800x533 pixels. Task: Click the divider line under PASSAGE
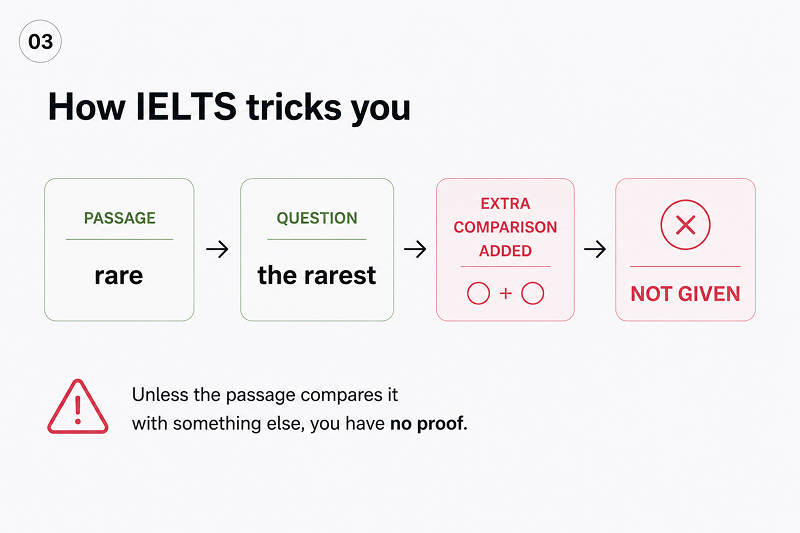[x=119, y=239]
